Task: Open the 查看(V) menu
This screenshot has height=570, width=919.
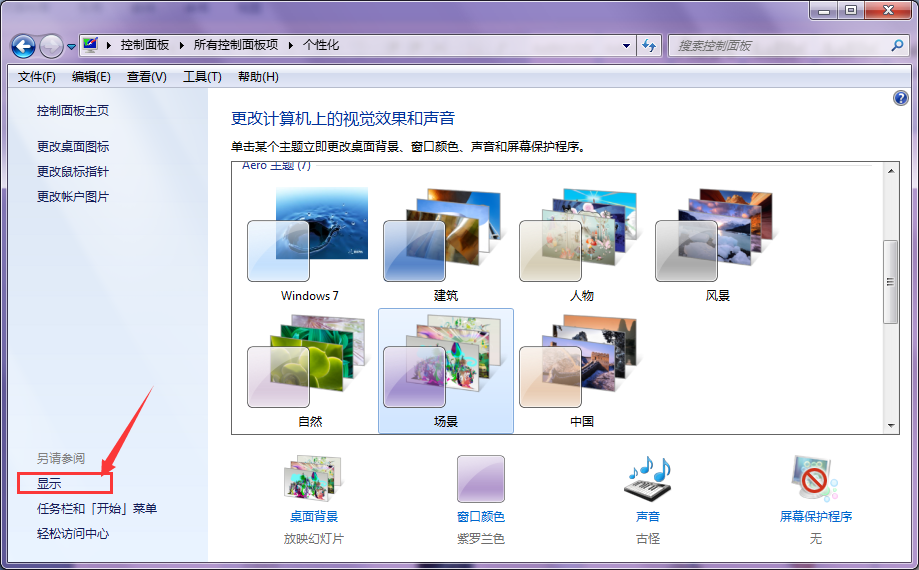Action: tap(147, 77)
